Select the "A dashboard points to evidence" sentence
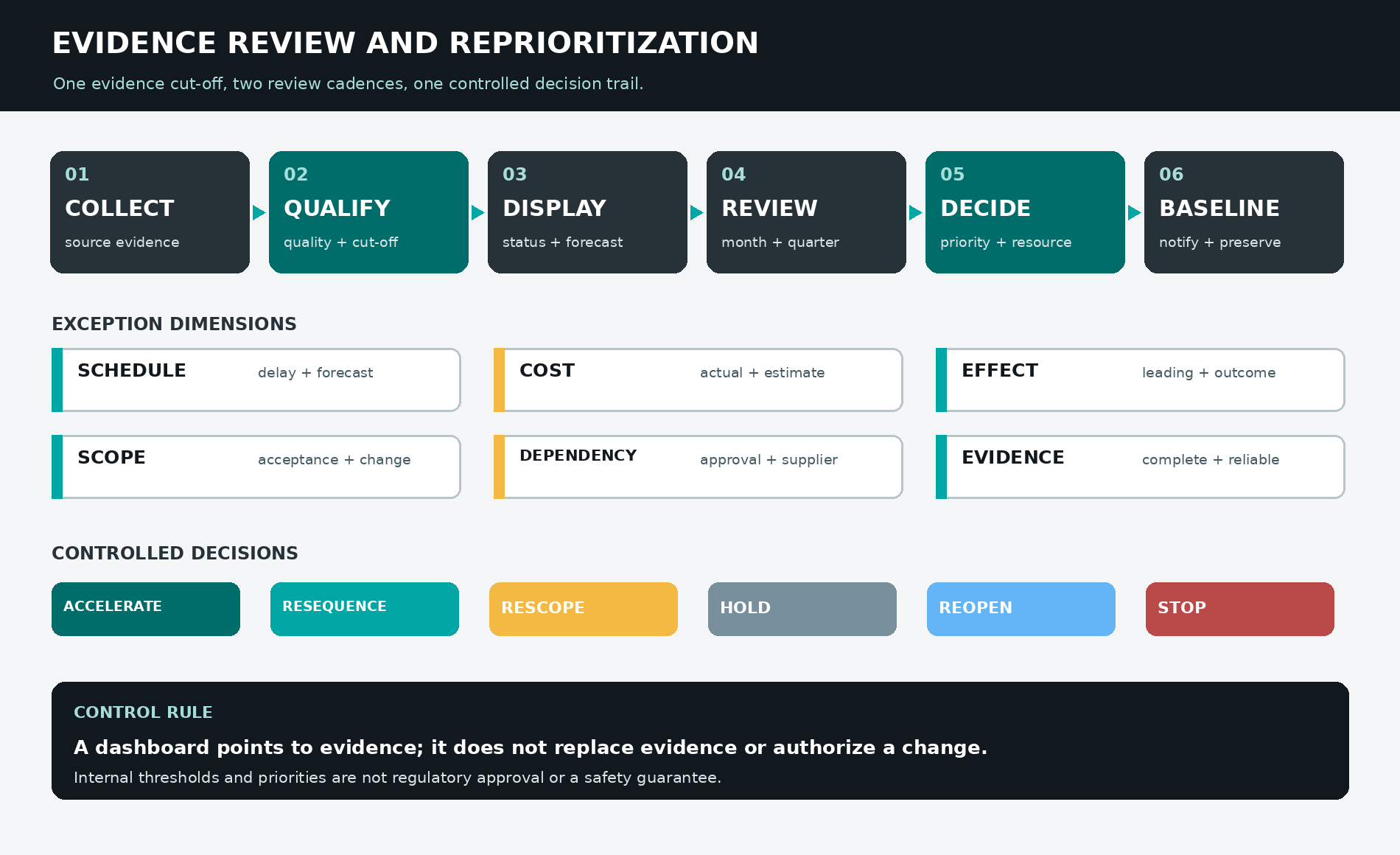This screenshot has width=1400, height=855. (531, 747)
